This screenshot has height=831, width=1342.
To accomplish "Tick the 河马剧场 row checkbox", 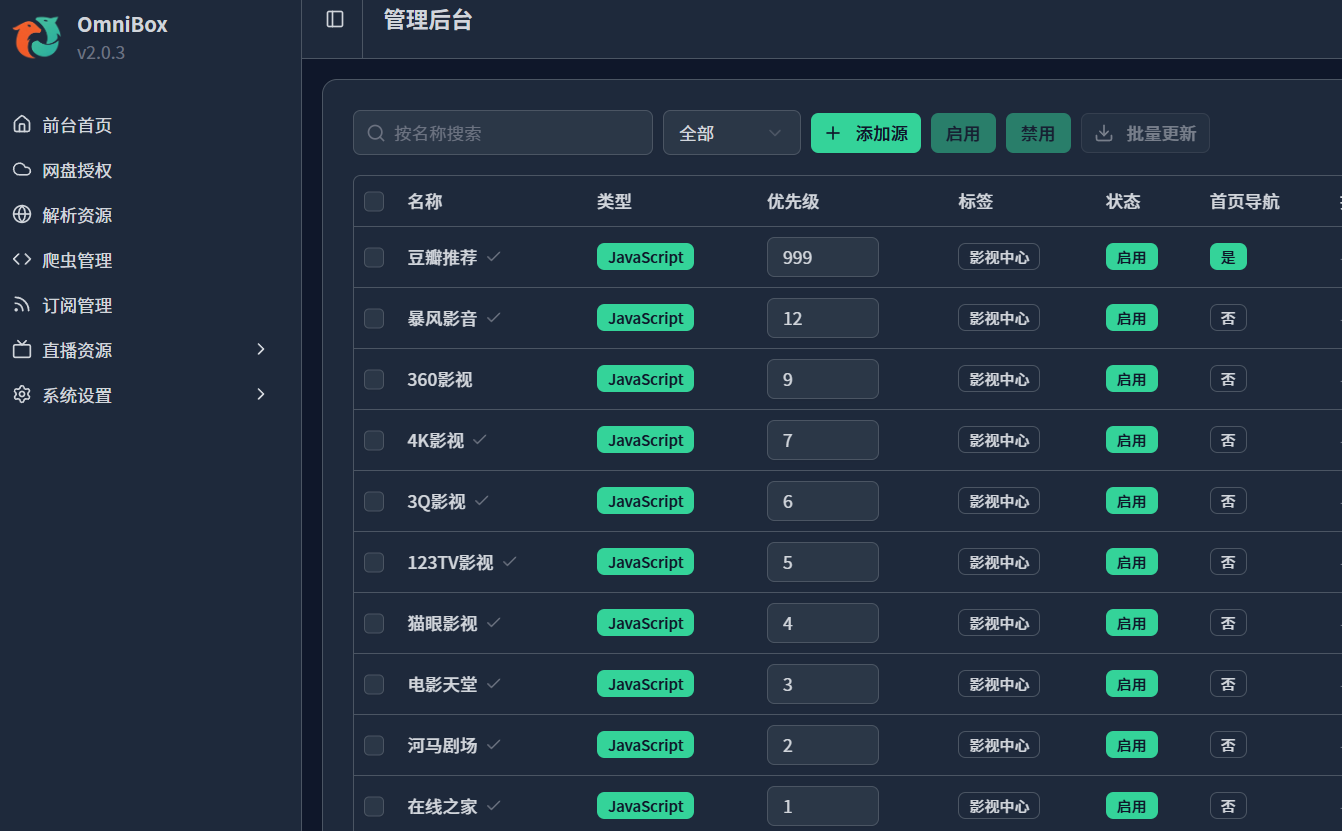I will click(x=374, y=745).
